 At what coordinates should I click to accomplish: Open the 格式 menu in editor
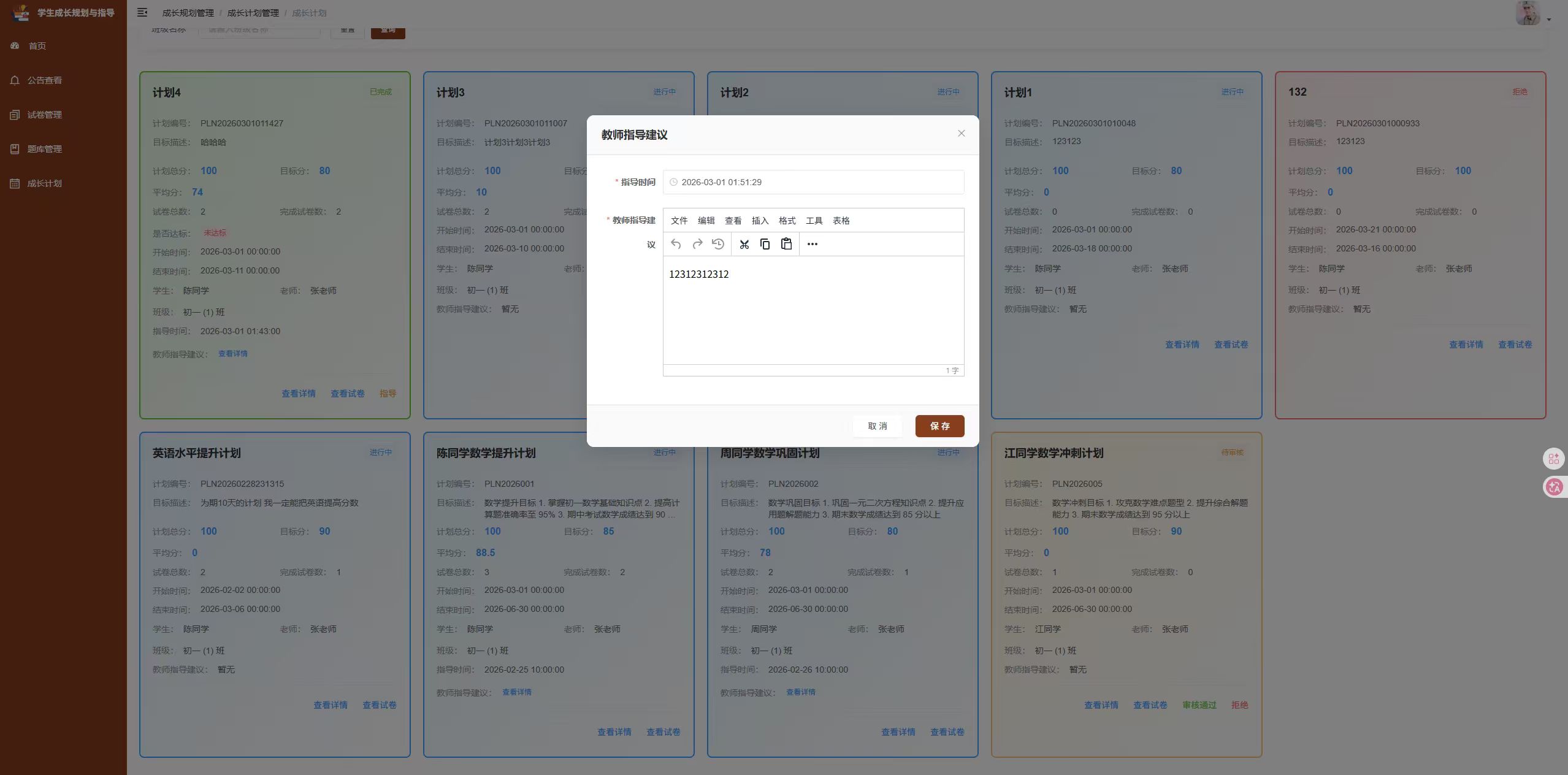coord(787,221)
